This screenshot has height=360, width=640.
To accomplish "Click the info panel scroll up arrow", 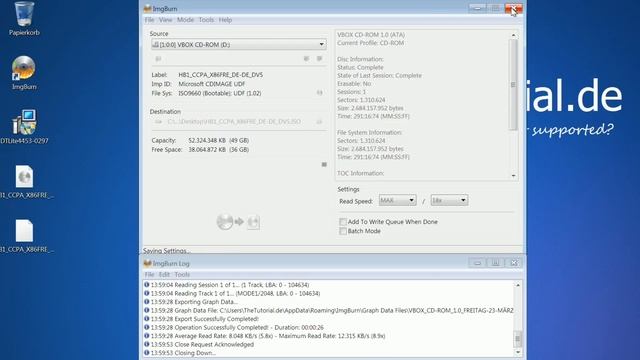I will coord(513,35).
